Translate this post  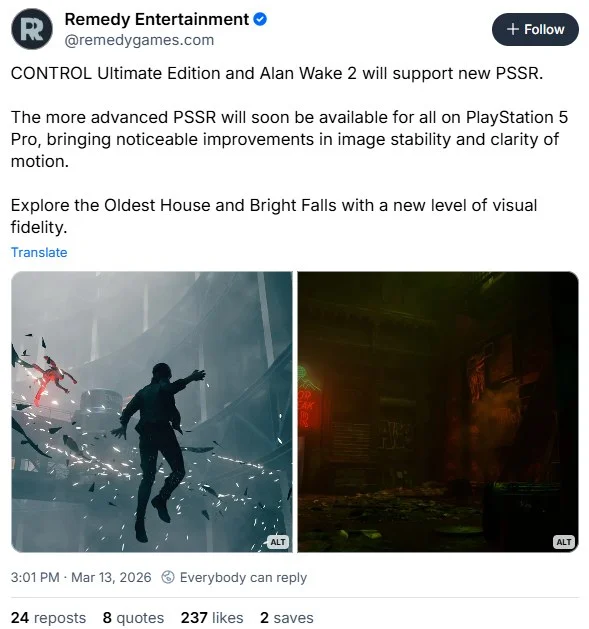pos(39,252)
